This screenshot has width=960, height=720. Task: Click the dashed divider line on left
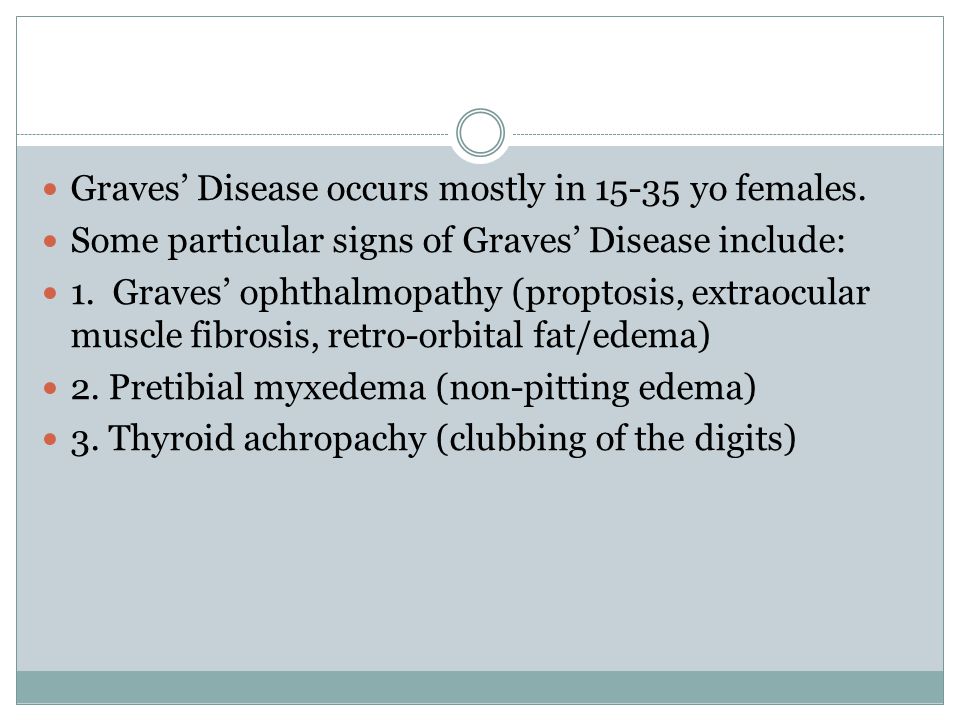click(x=233, y=134)
